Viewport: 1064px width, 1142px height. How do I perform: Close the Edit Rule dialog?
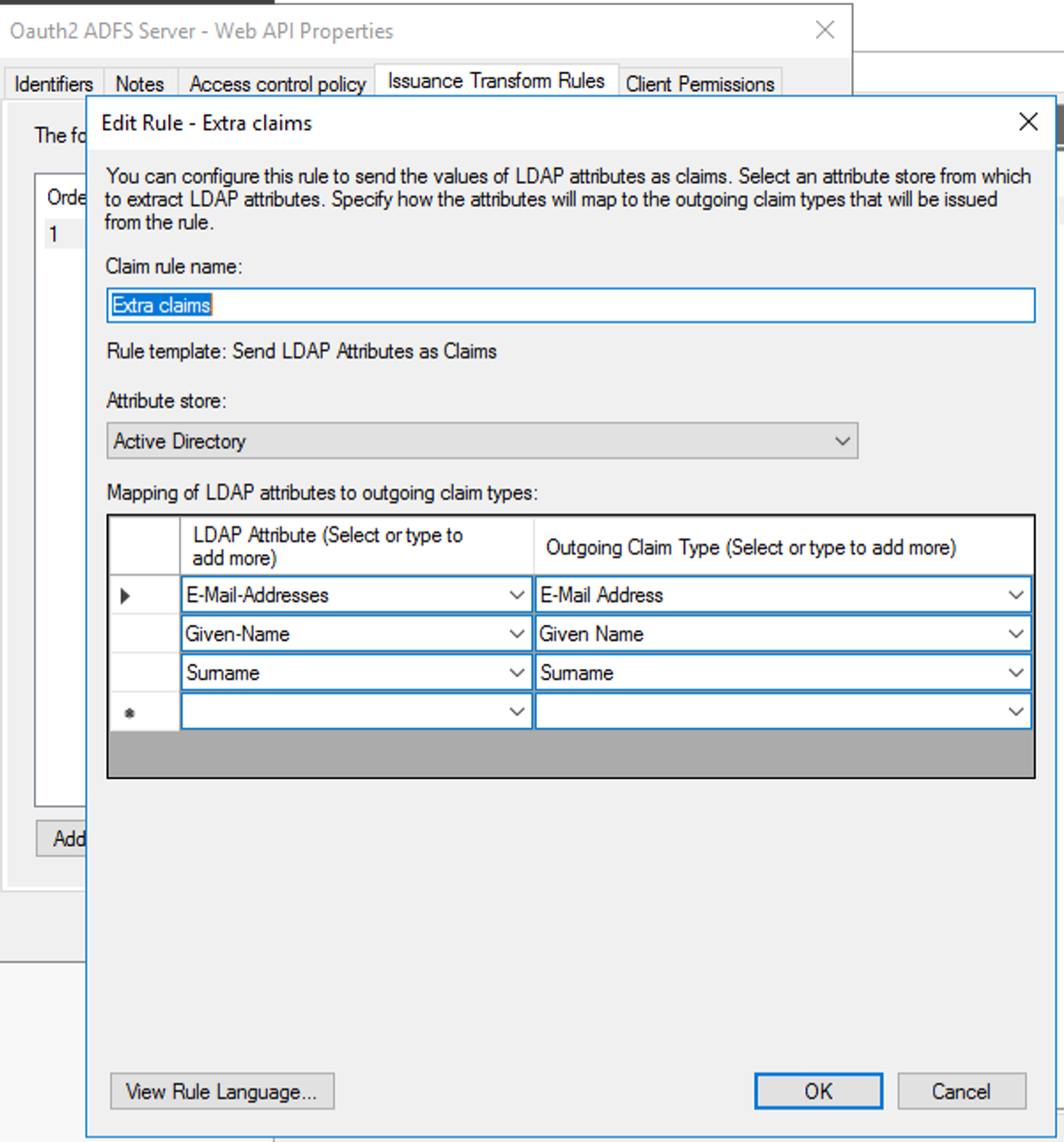pos(1028,122)
